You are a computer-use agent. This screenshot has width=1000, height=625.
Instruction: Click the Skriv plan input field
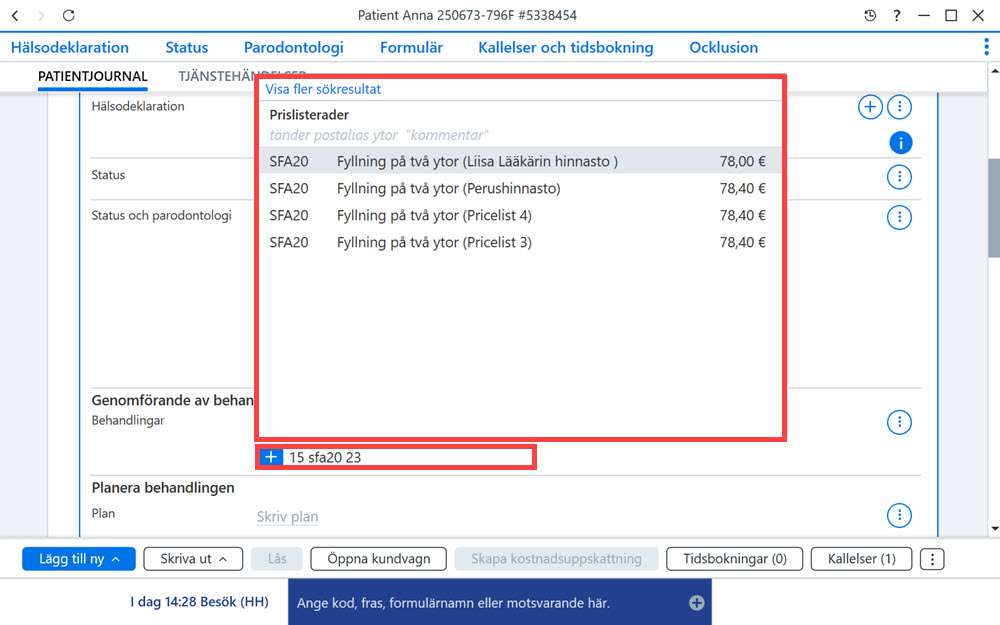point(287,517)
